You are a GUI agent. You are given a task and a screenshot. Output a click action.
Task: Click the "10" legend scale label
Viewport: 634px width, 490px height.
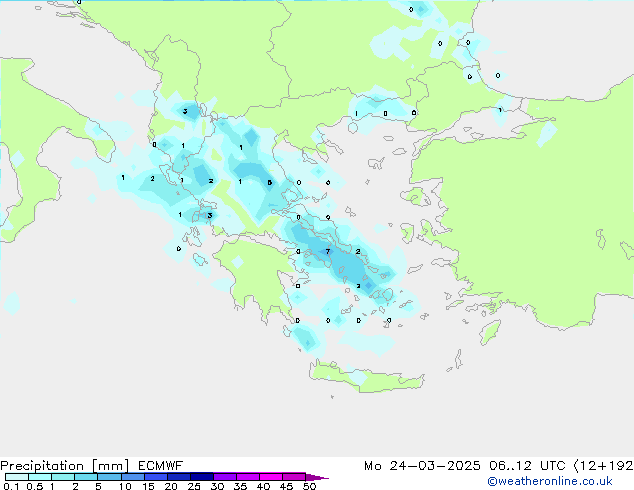[x=125, y=486]
